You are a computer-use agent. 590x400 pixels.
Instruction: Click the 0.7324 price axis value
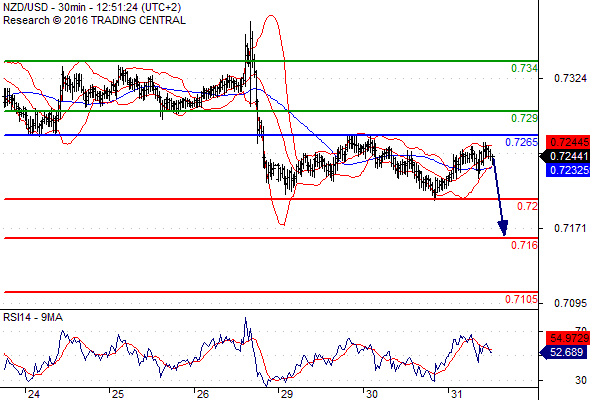[570, 78]
